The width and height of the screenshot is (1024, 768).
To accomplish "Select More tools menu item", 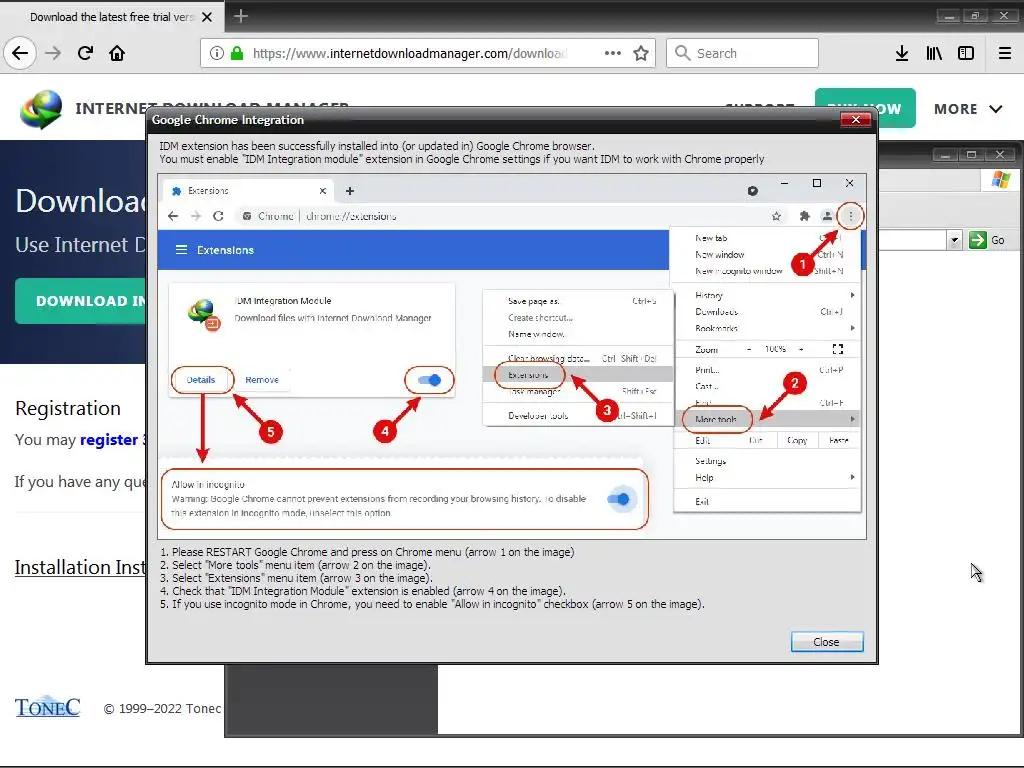I will coord(767,419).
